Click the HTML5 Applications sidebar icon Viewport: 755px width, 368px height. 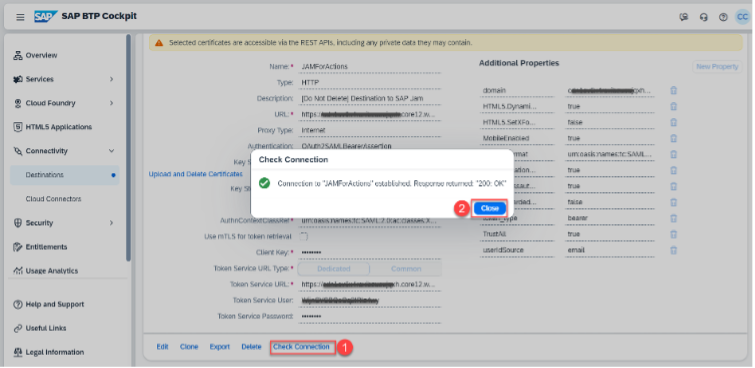18,127
